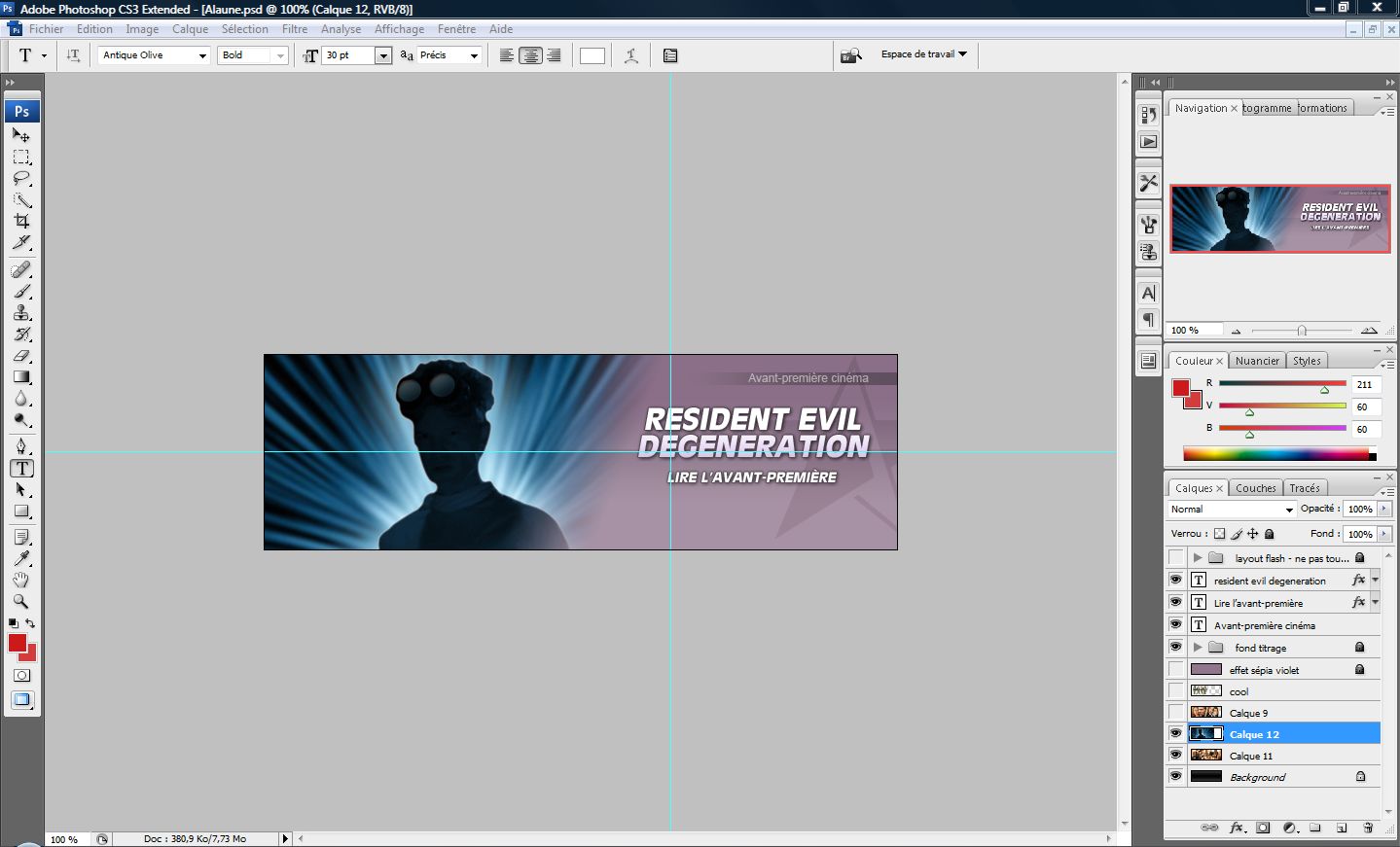Hide the fond titrage group
The image size is (1400, 847).
1175,647
